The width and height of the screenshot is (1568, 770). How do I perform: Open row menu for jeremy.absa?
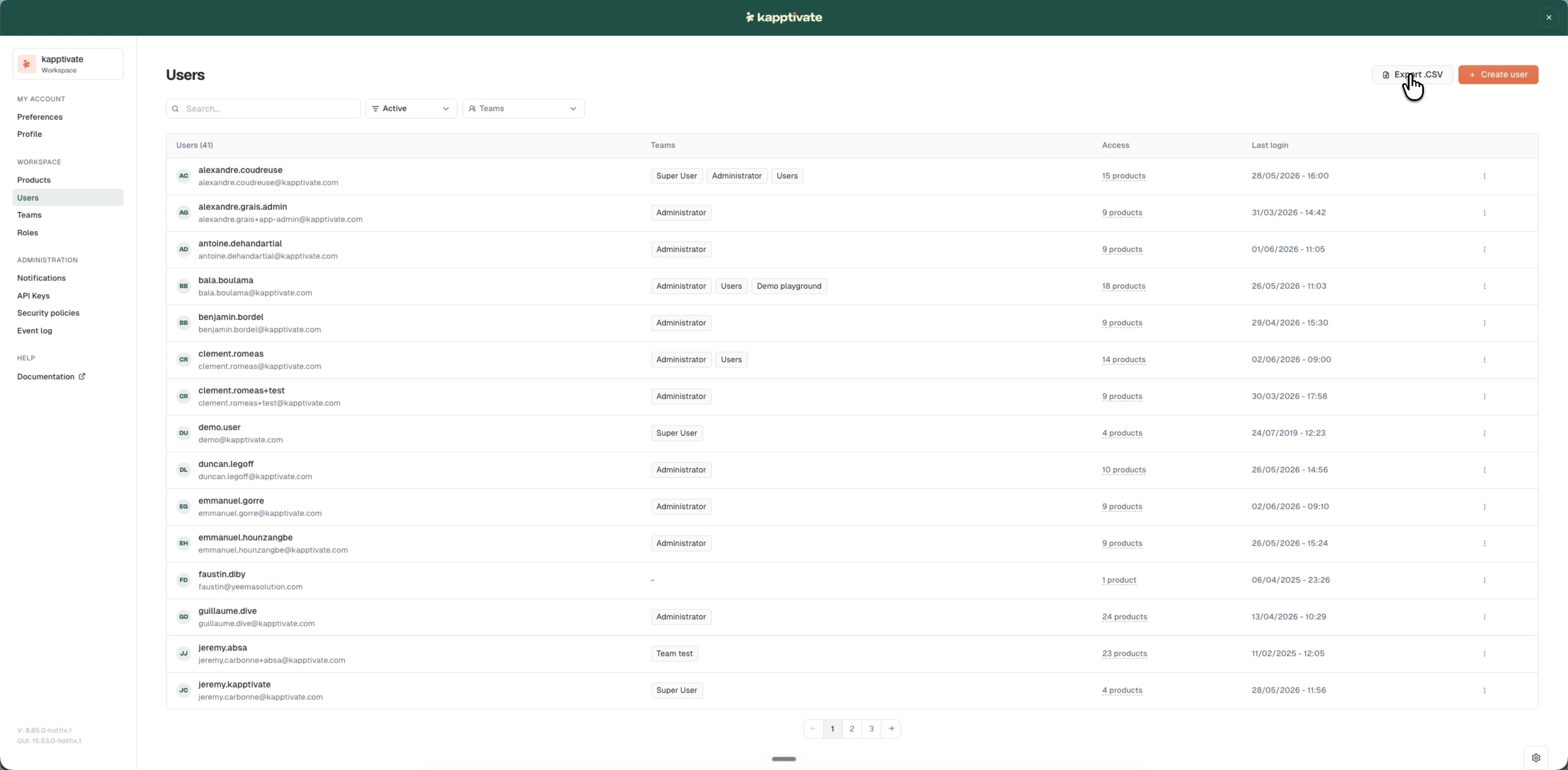coord(1484,653)
